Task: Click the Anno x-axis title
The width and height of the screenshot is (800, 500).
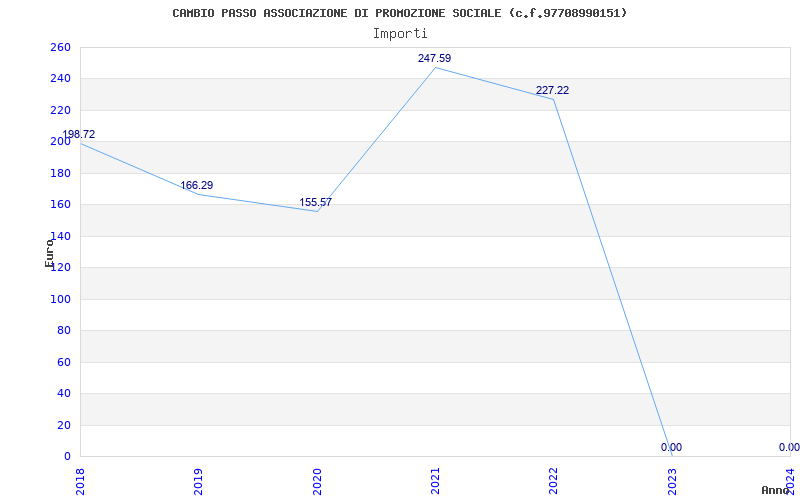Action: click(774, 490)
